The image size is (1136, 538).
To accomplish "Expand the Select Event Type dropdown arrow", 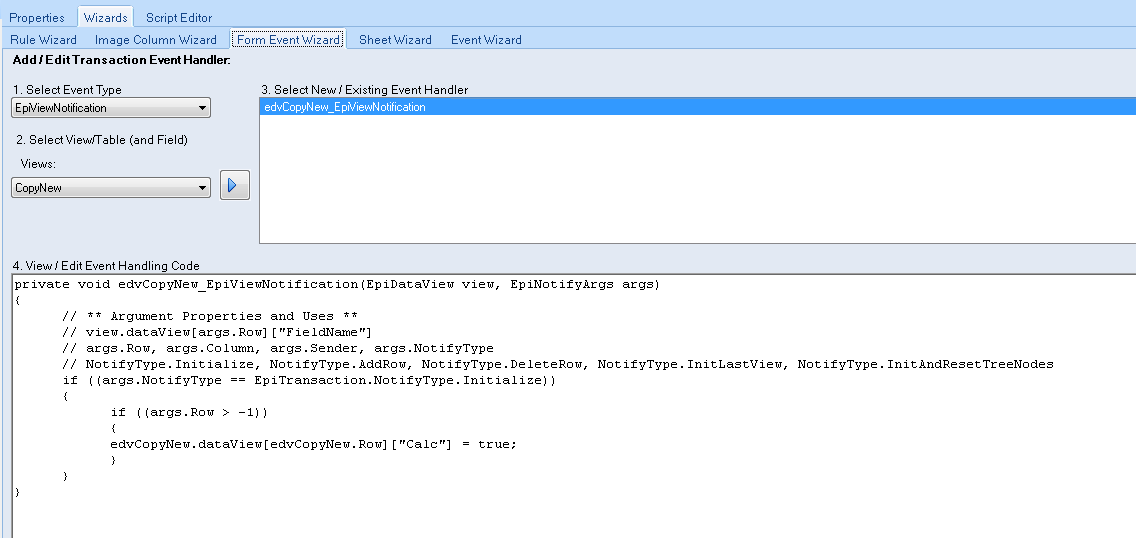I will pyautogui.click(x=202, y=108).
